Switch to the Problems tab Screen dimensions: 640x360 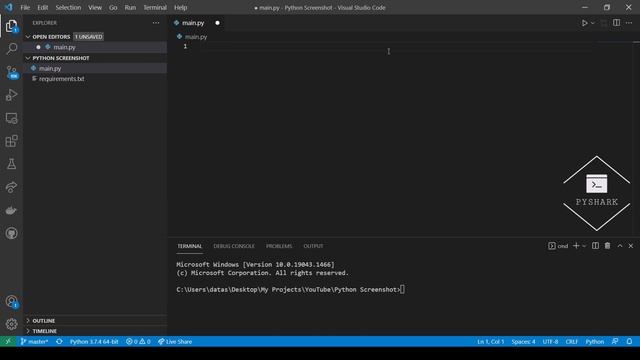[x=279, y=246]
